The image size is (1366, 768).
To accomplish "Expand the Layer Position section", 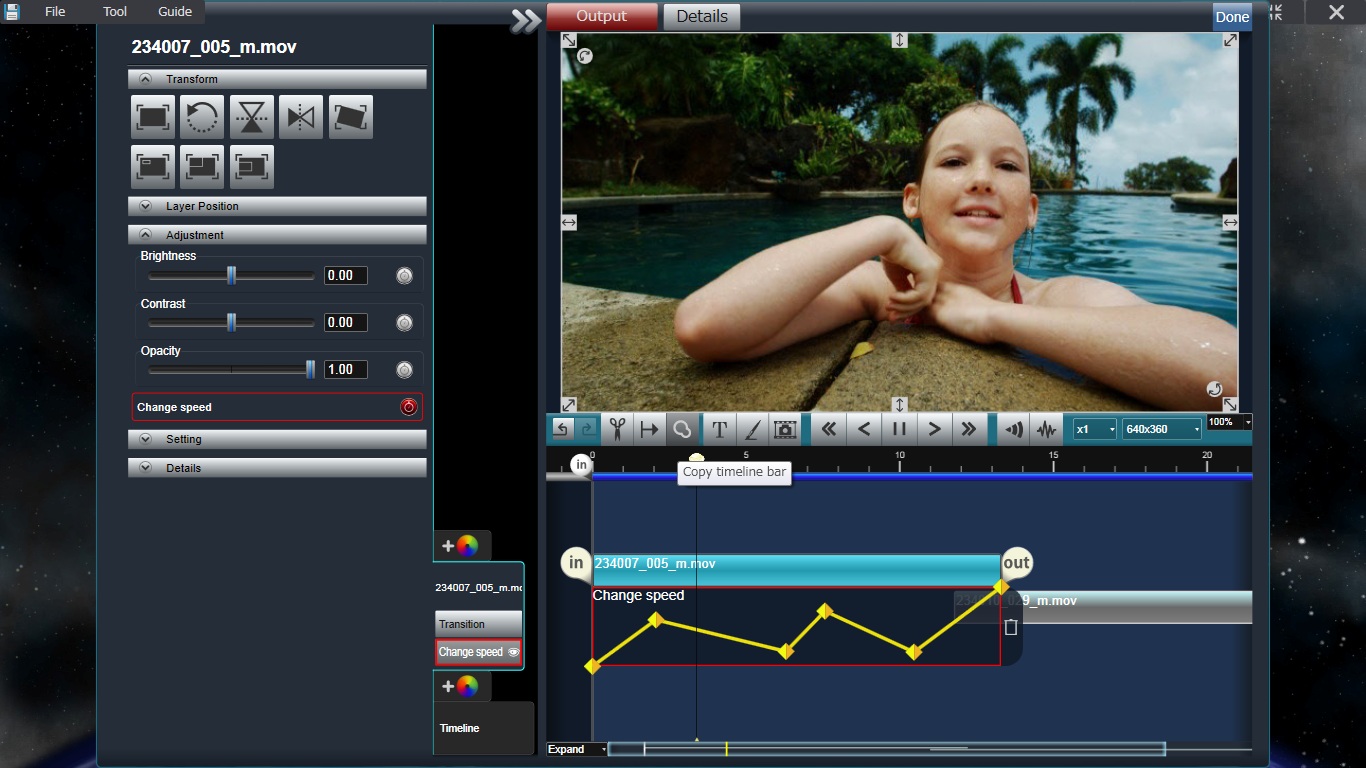I will pos(277,206).
